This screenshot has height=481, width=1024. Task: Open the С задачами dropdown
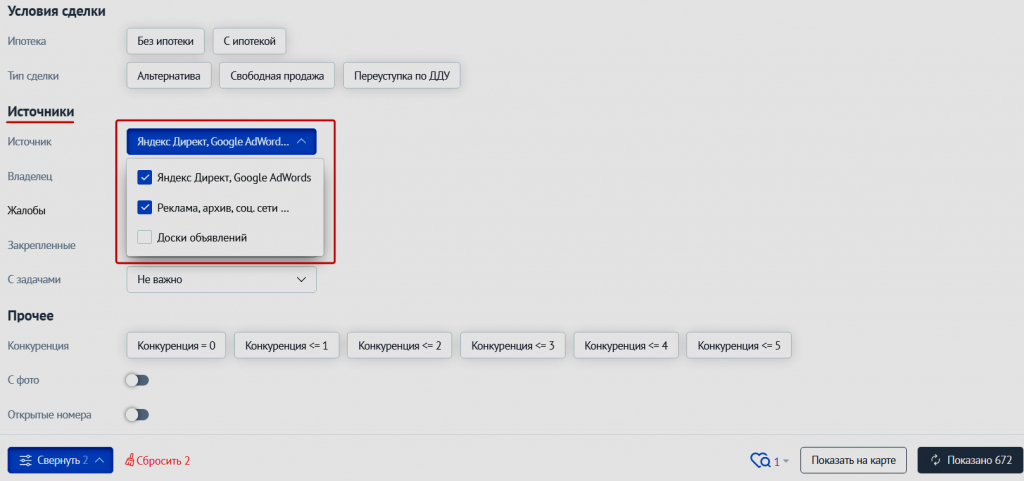tap(221, 280)
